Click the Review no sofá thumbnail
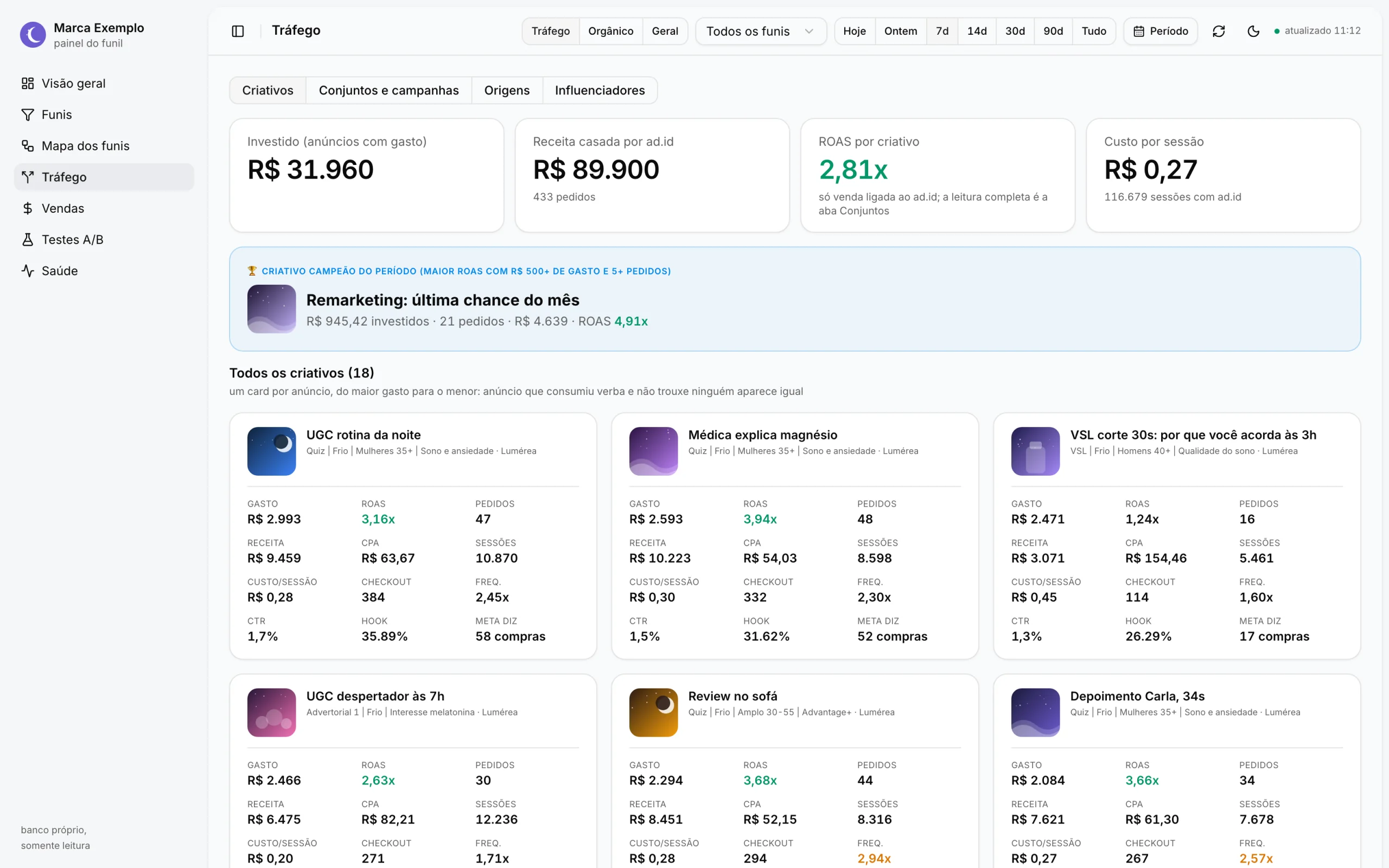 coord(653,712)
